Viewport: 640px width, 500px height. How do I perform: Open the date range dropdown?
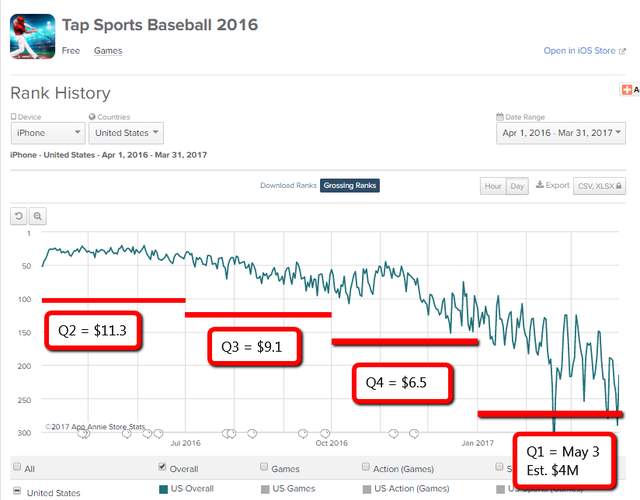(561, 133)
